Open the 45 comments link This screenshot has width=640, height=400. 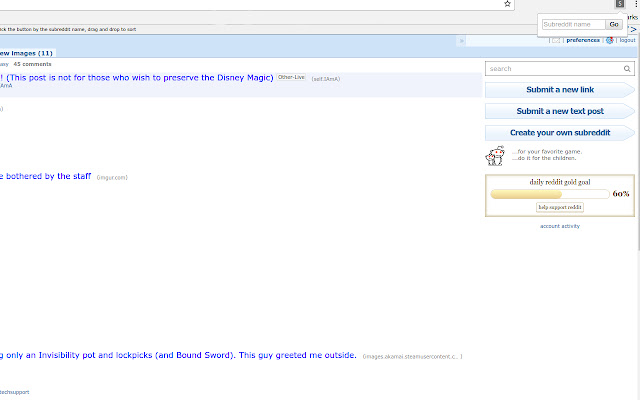coord(32,64)
